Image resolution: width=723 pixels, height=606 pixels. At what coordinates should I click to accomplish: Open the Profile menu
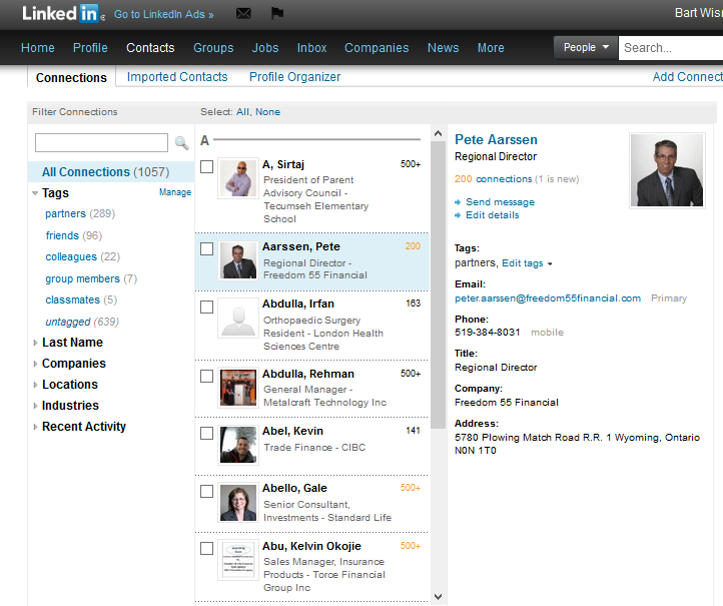pos(90,48)
